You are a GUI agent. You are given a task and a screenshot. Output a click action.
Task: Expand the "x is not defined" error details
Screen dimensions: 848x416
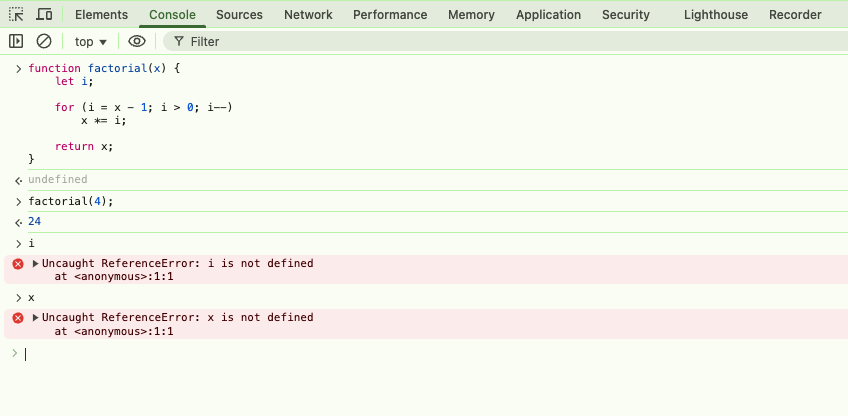[36, 318]
